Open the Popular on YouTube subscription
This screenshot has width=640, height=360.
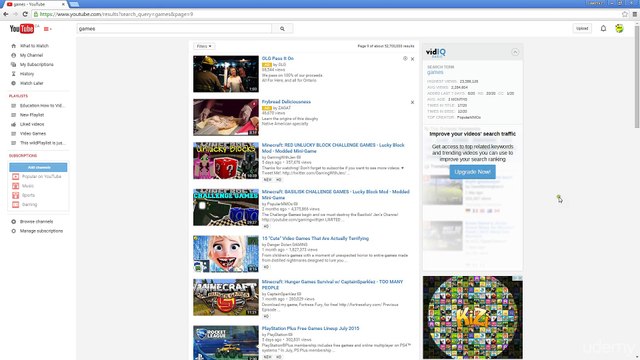42,176
